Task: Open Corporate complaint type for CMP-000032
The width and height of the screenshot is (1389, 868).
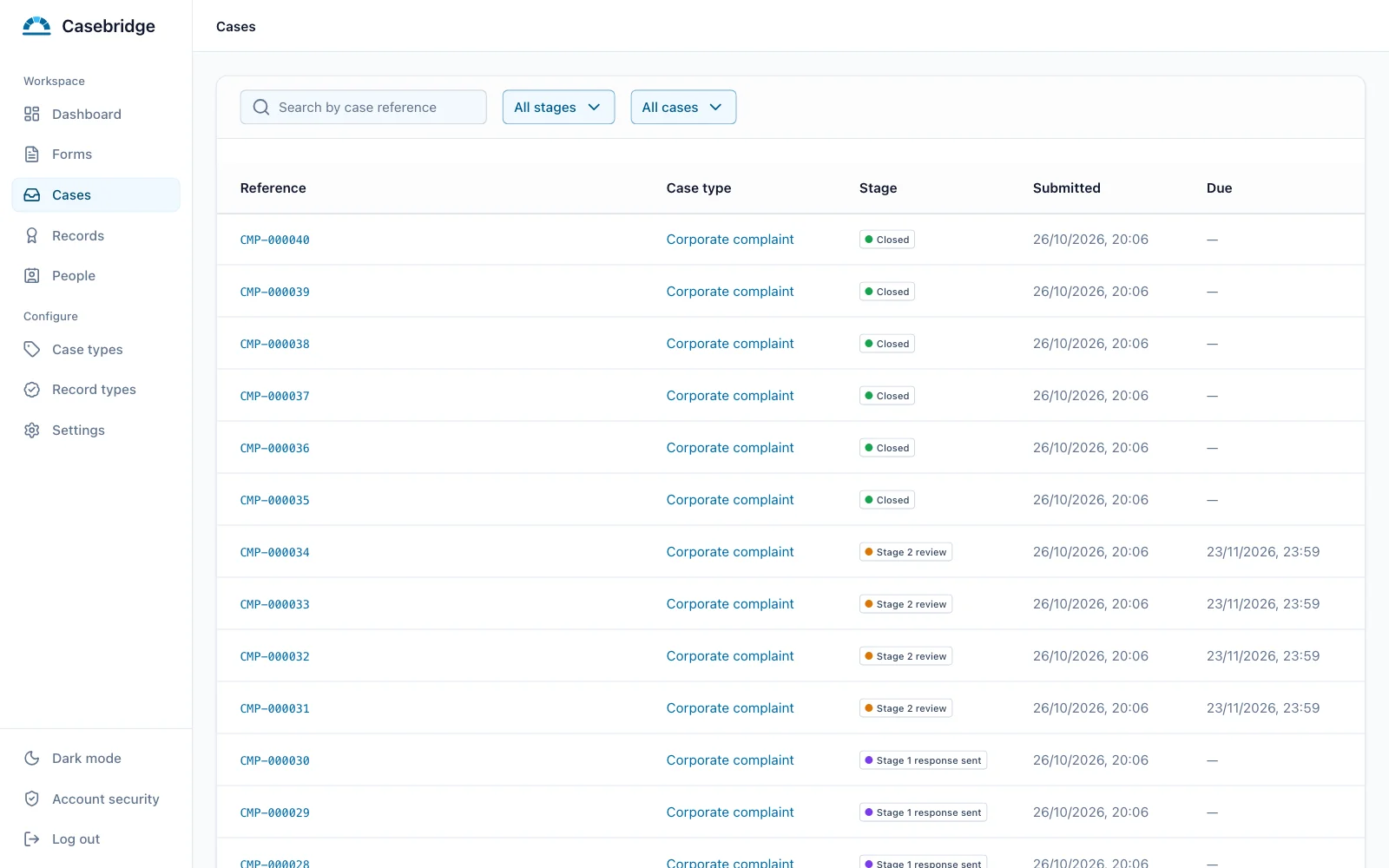Action: [730, 656]
